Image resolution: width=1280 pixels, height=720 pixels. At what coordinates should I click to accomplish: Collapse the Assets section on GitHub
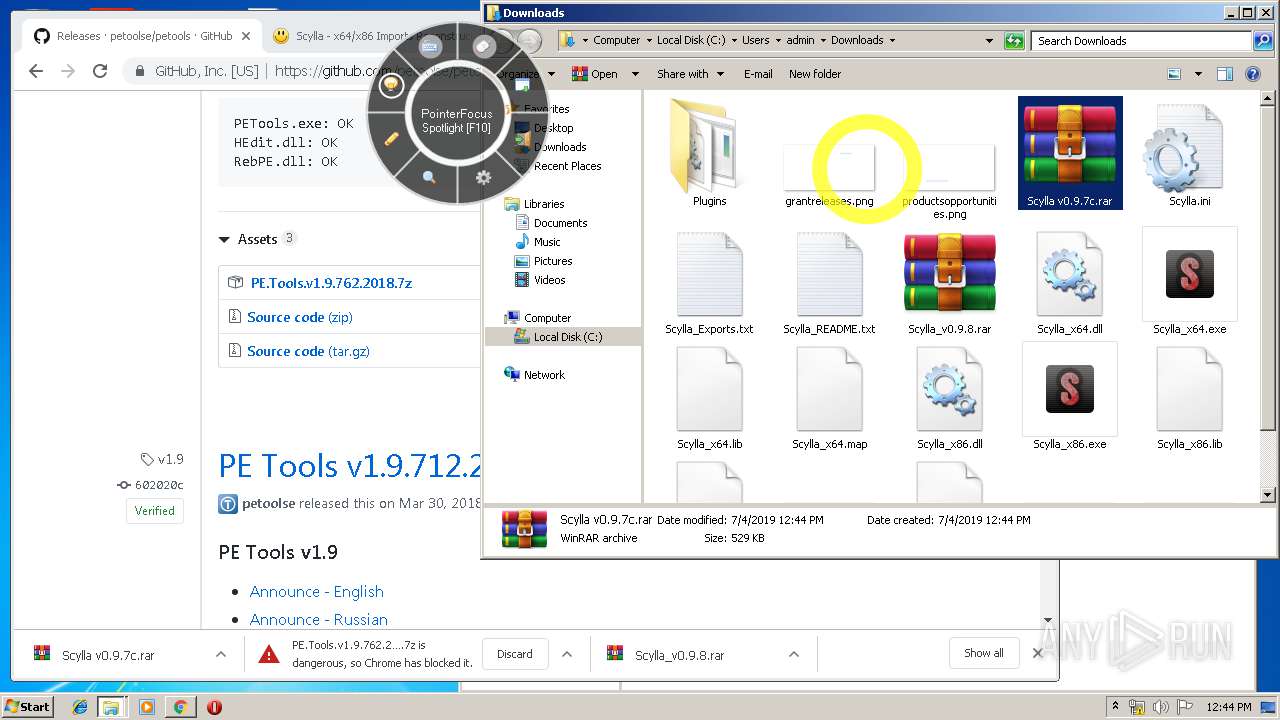pyautogui.click(x=224, y=240)
